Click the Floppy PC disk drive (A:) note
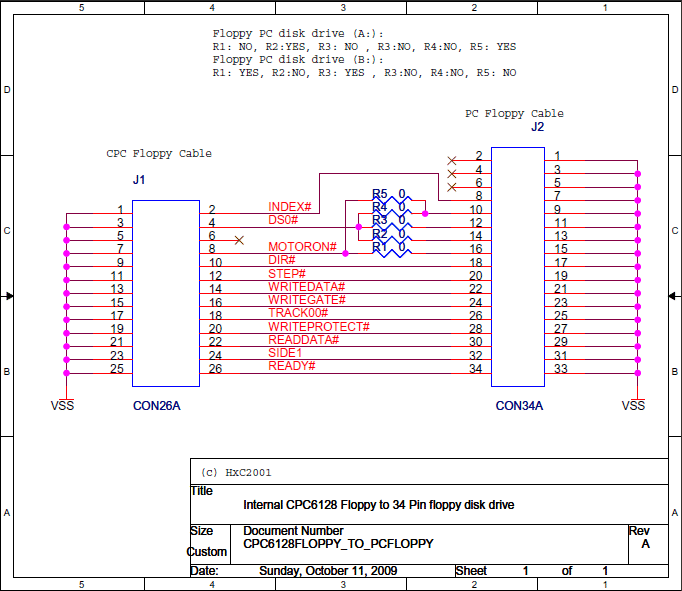 tap(298, 33)
